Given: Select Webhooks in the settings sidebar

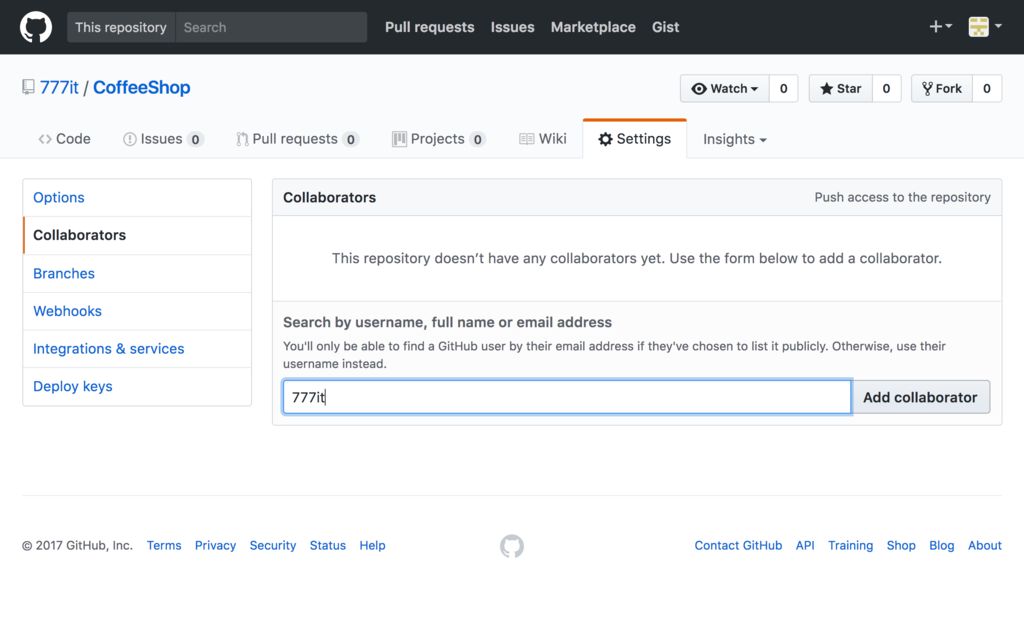Looking at the screenshot, I should click(x=137, y=312).
